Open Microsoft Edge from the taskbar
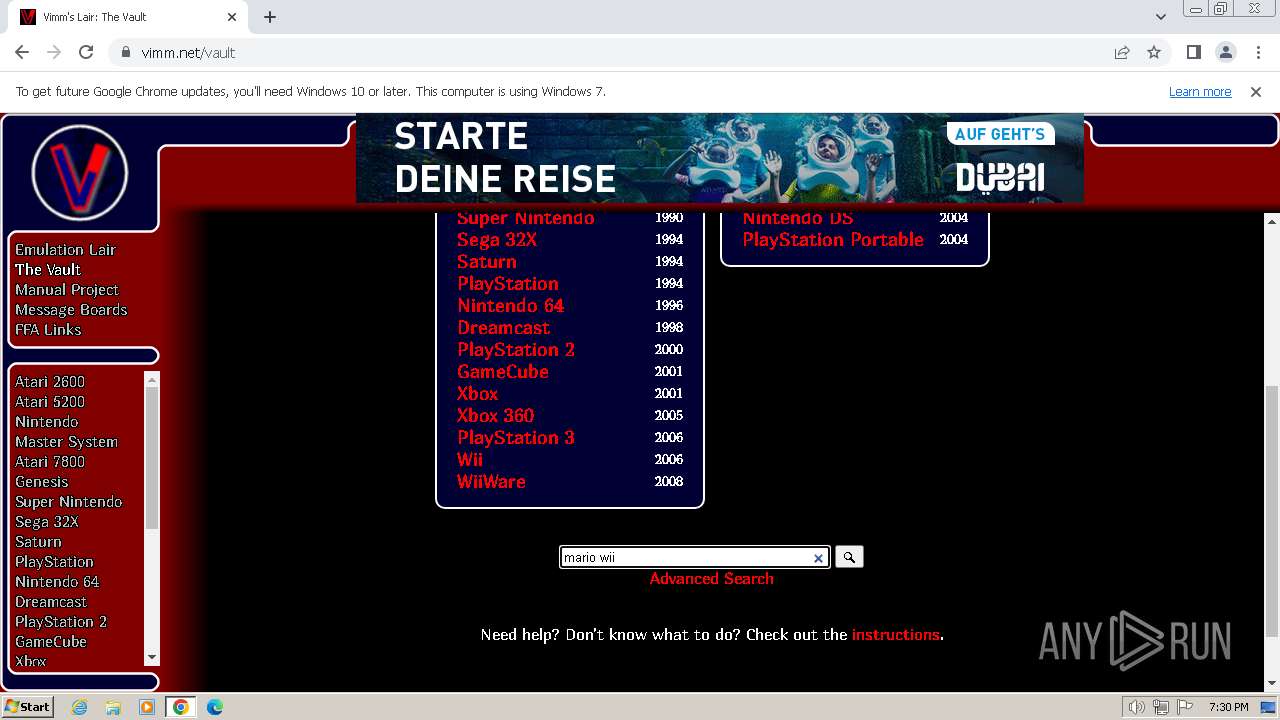 [215, 707]
